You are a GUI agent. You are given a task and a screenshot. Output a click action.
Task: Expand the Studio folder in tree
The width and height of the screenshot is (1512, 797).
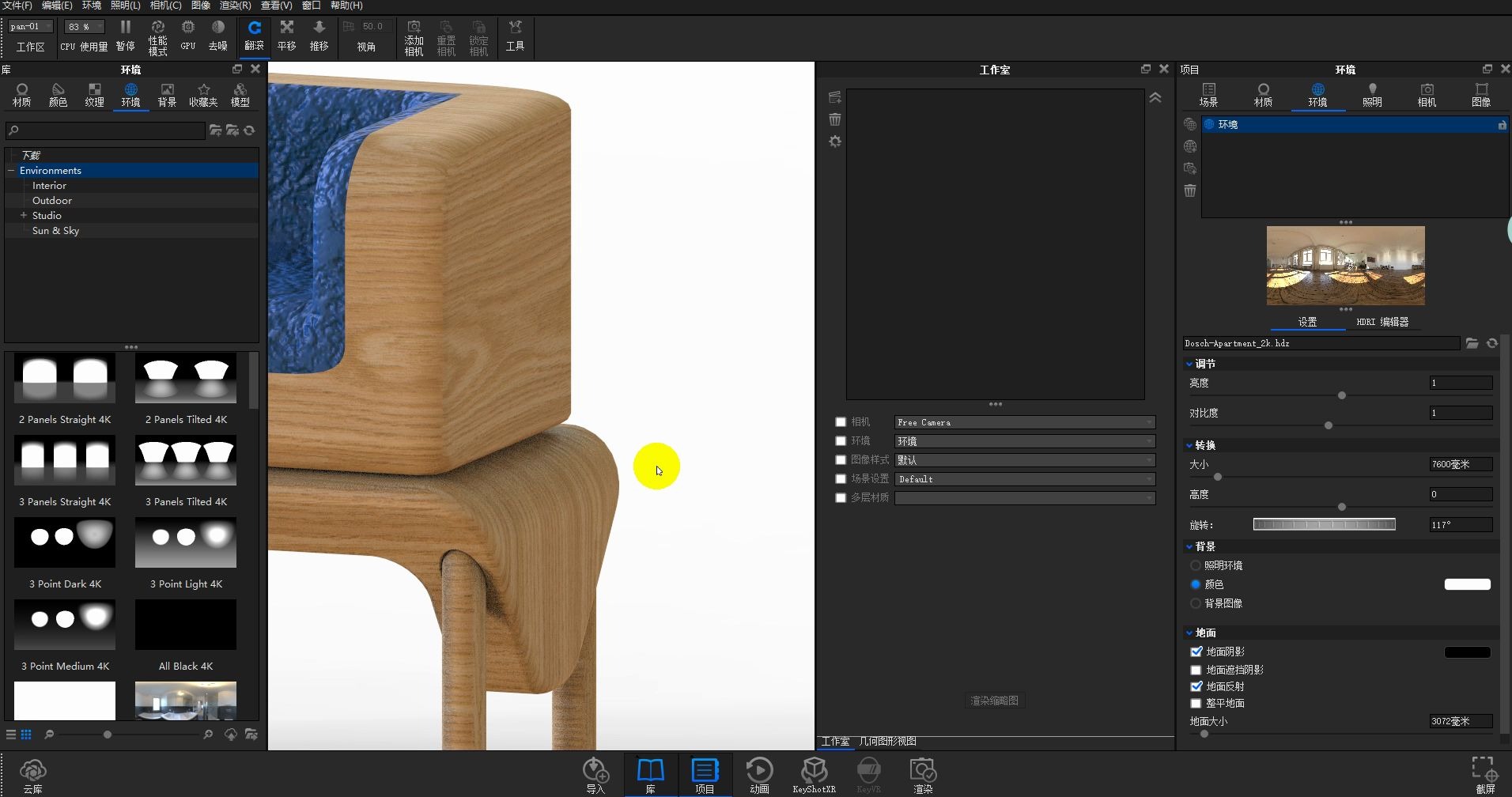coord(24,215)
